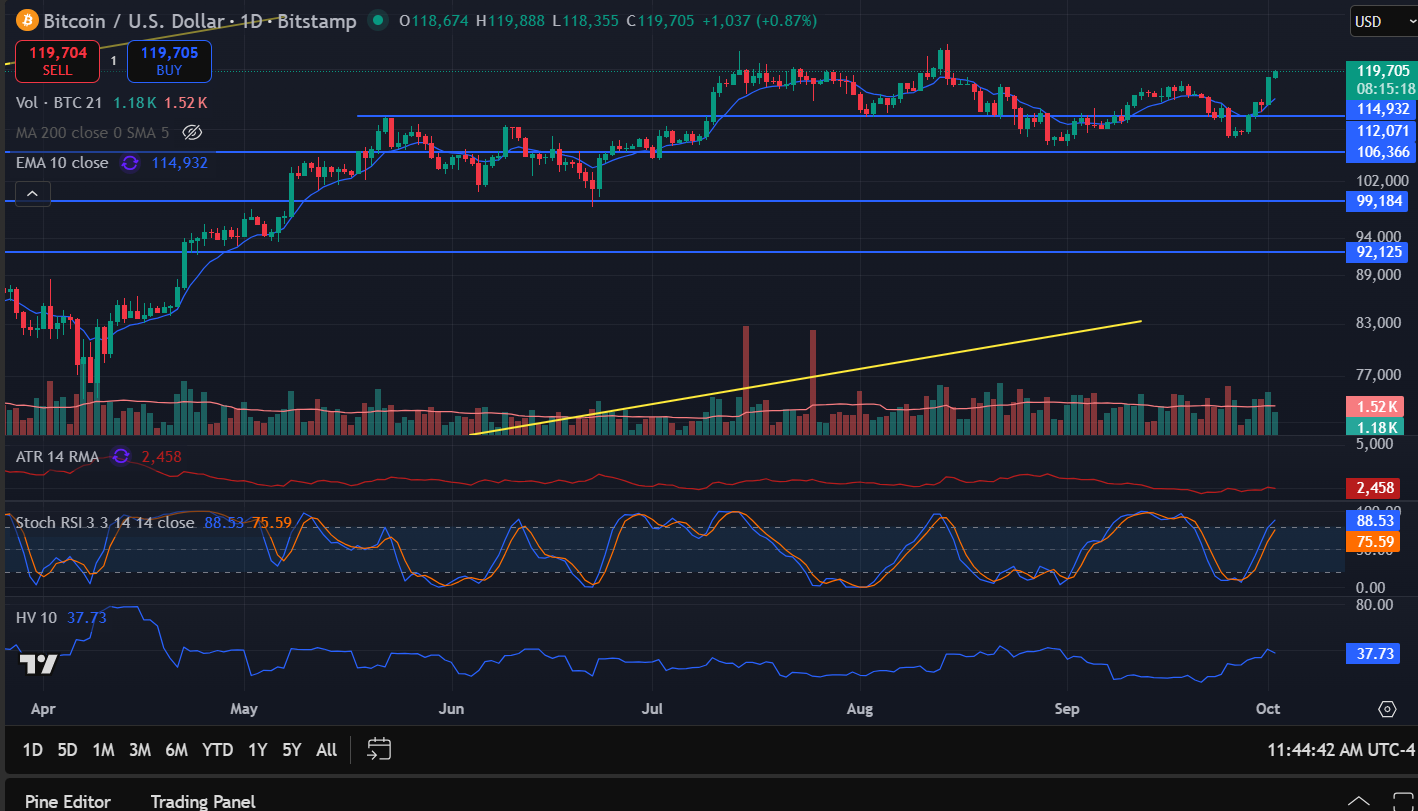
Task: Expand the bottom panel using the up chevron
Action: point(1358,801)
